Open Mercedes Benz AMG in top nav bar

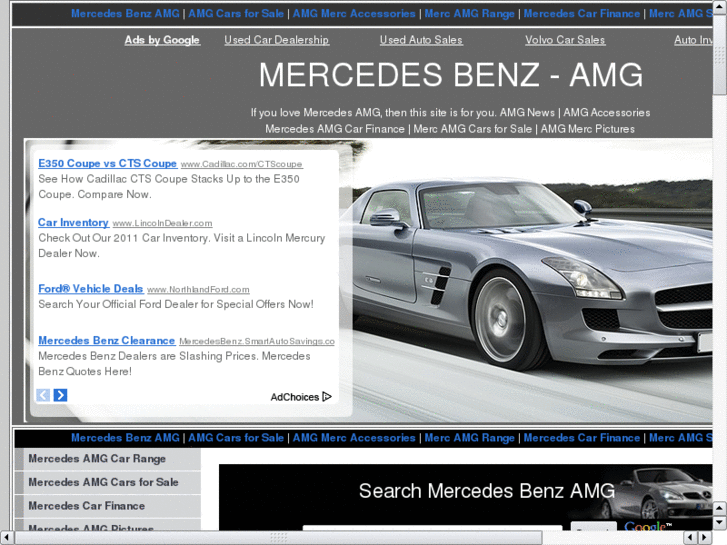[125, 13]
